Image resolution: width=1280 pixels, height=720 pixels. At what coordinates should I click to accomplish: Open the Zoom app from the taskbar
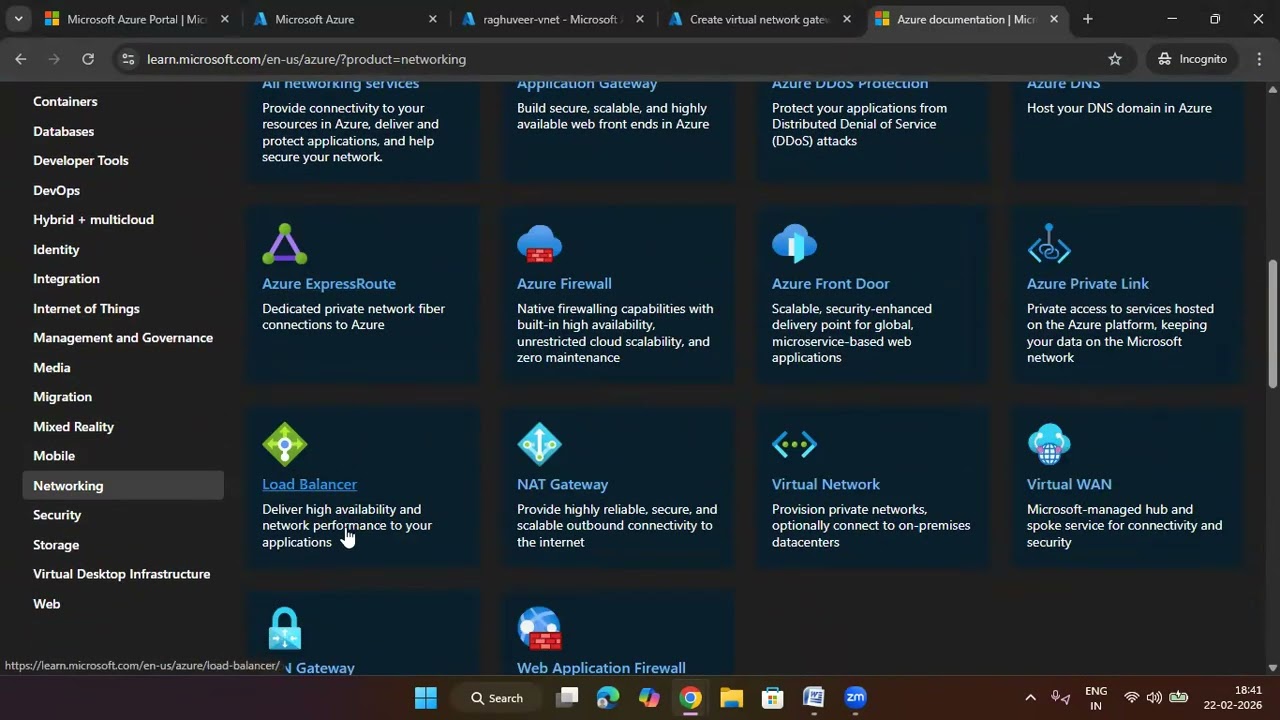pyautogui.click(x=855, y=698)
